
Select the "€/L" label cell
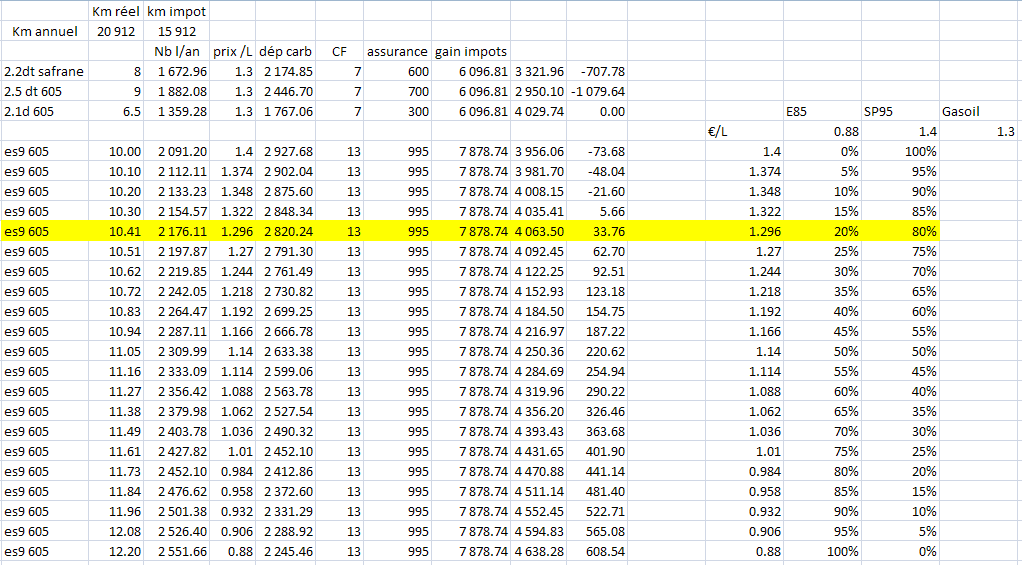[744, 132]
